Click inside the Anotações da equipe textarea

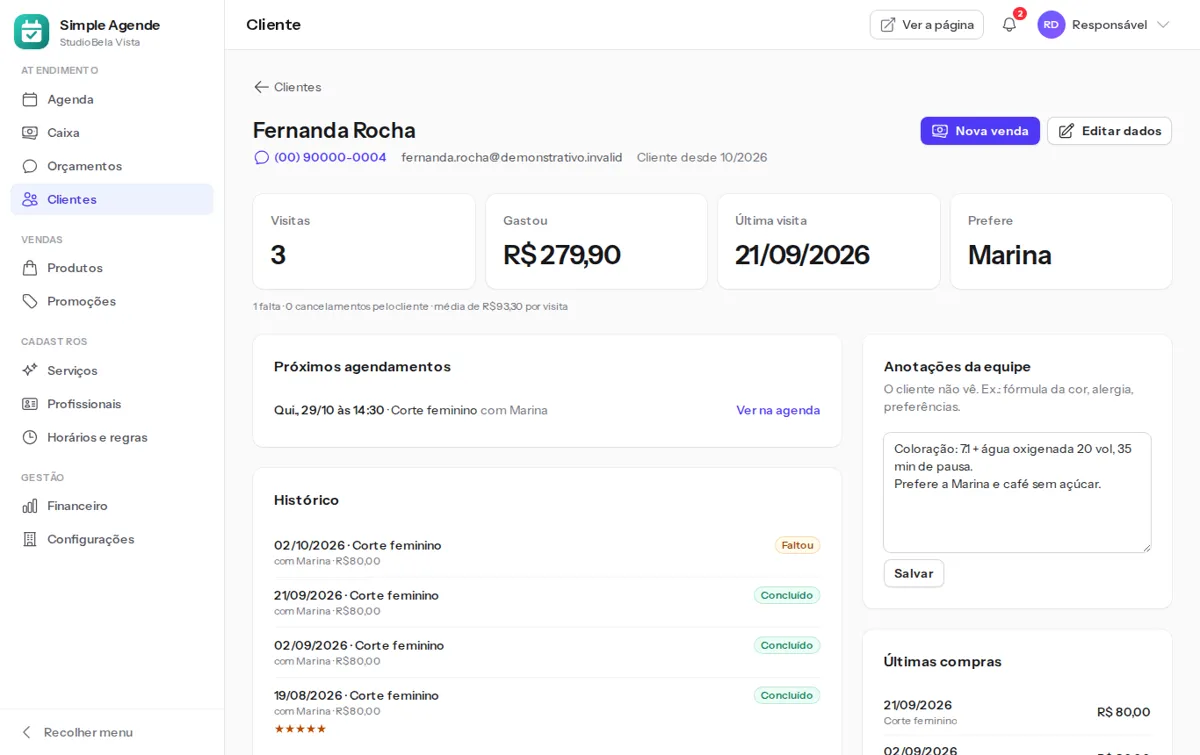tap(1017, 492)
